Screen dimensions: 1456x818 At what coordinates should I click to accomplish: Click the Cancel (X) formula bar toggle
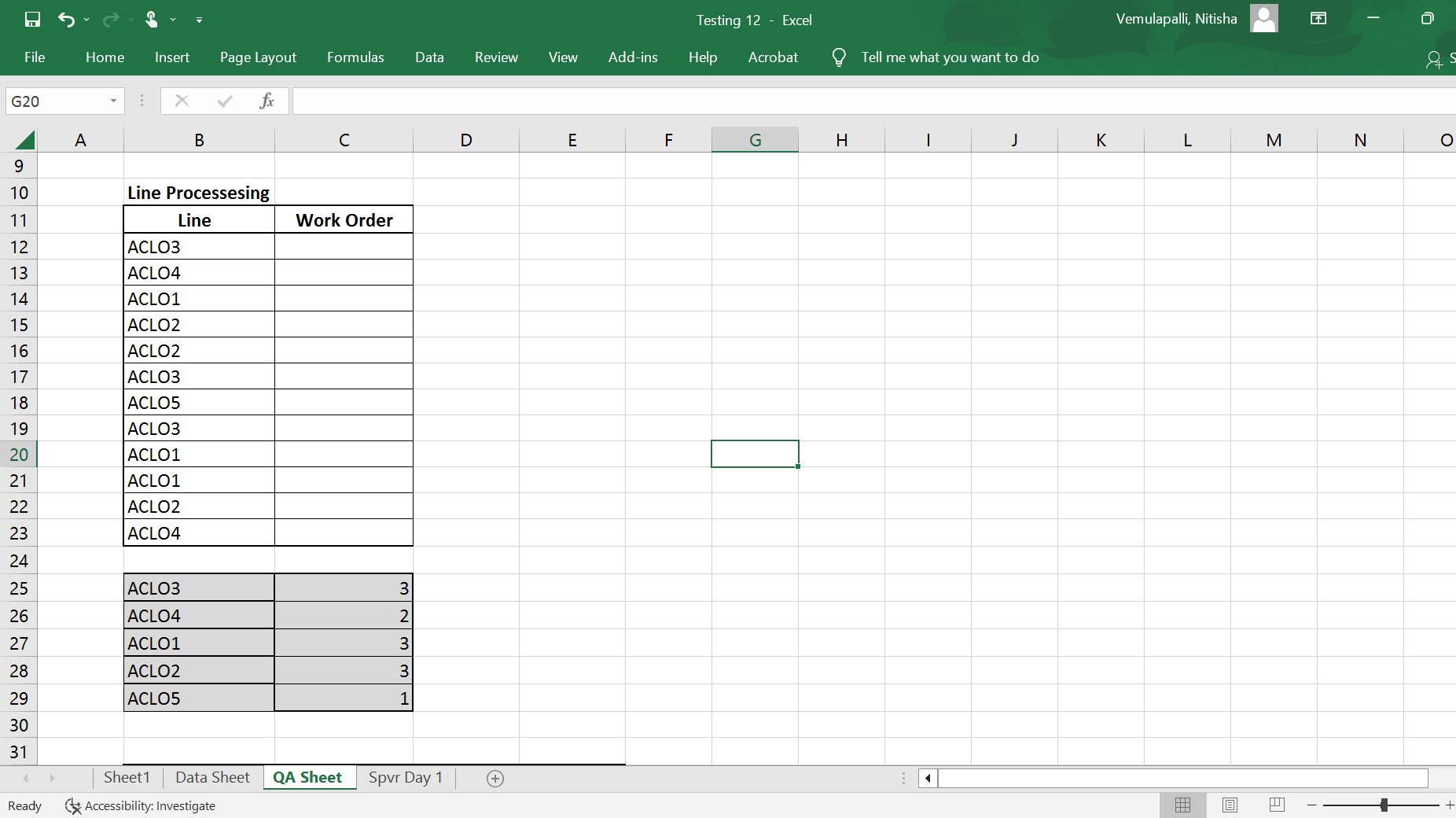coord(182,101)
